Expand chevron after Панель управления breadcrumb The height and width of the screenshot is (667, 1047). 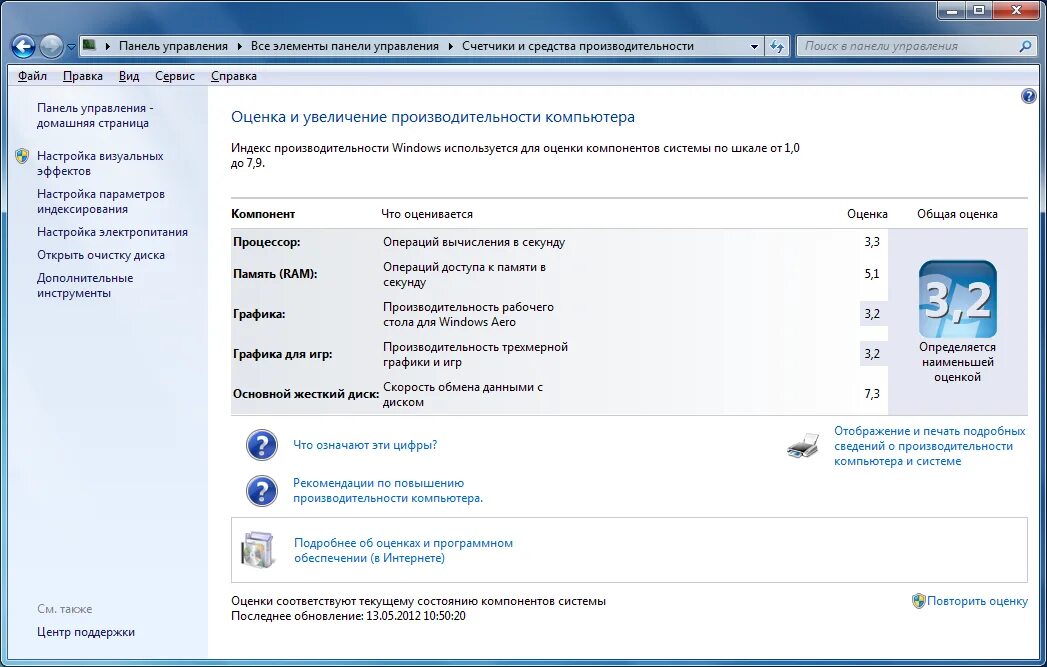pyautogui.click(x=240, y=46)
